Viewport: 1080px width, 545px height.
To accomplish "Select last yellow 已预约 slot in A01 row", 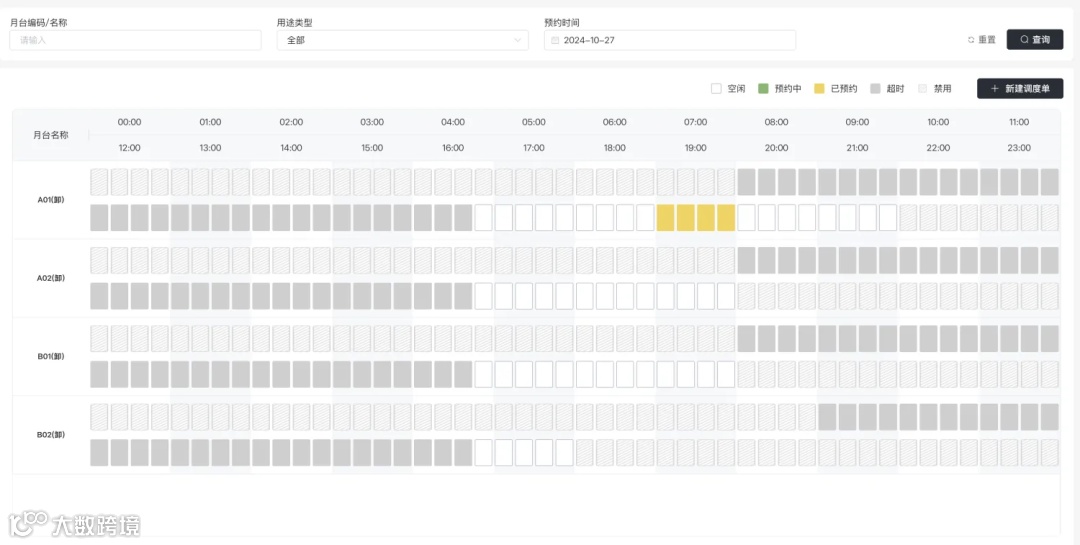I will click(x=726, y=218).
